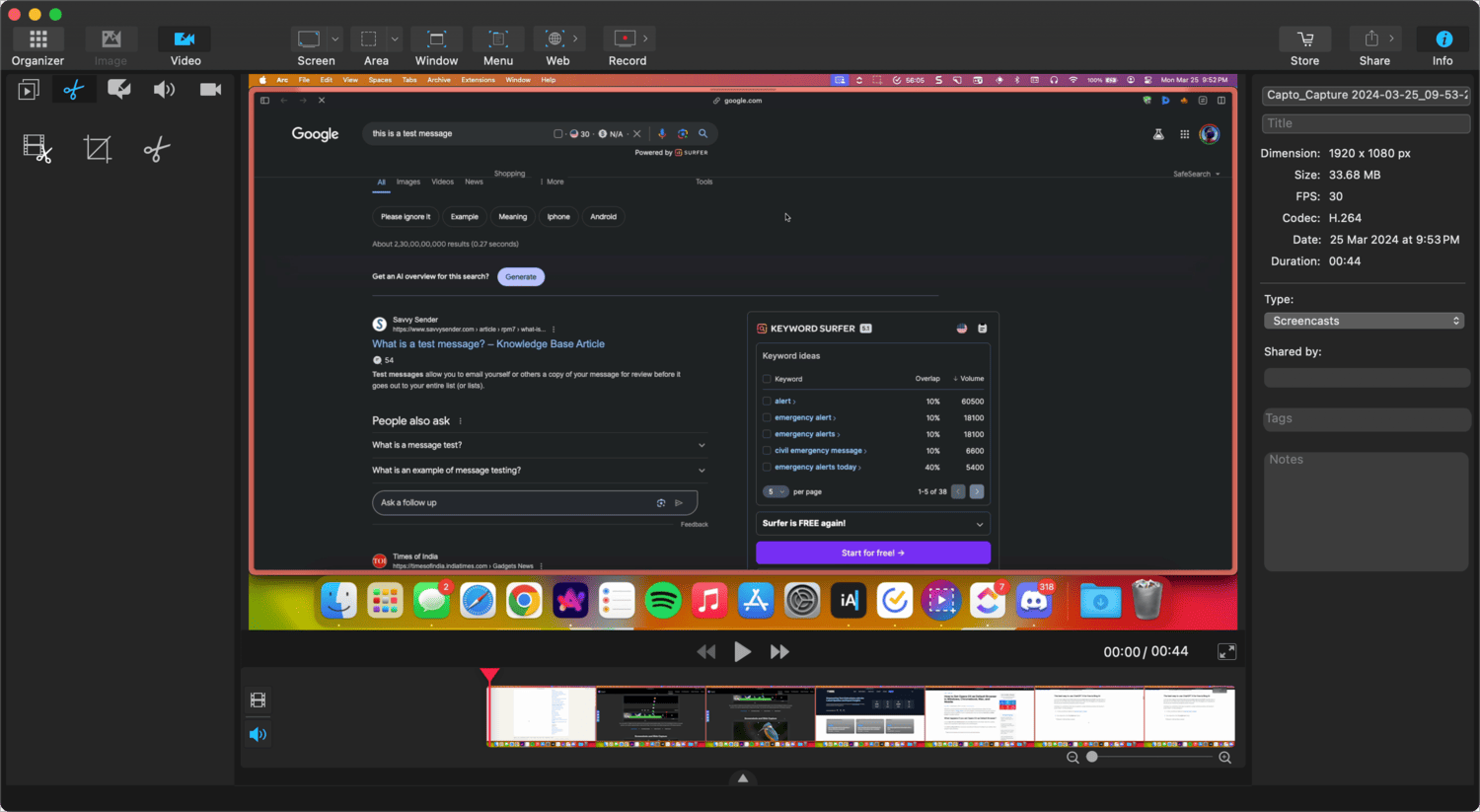Image resolution: width=1480 pixels, height=812 pixels.
Task: Open the Web capture tool
Action: point(556,39)
